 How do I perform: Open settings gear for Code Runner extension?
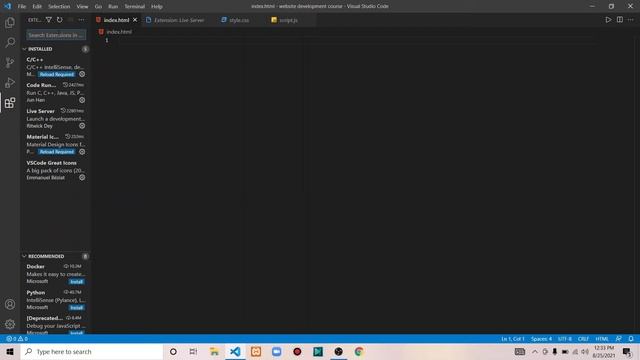[82, 100]
